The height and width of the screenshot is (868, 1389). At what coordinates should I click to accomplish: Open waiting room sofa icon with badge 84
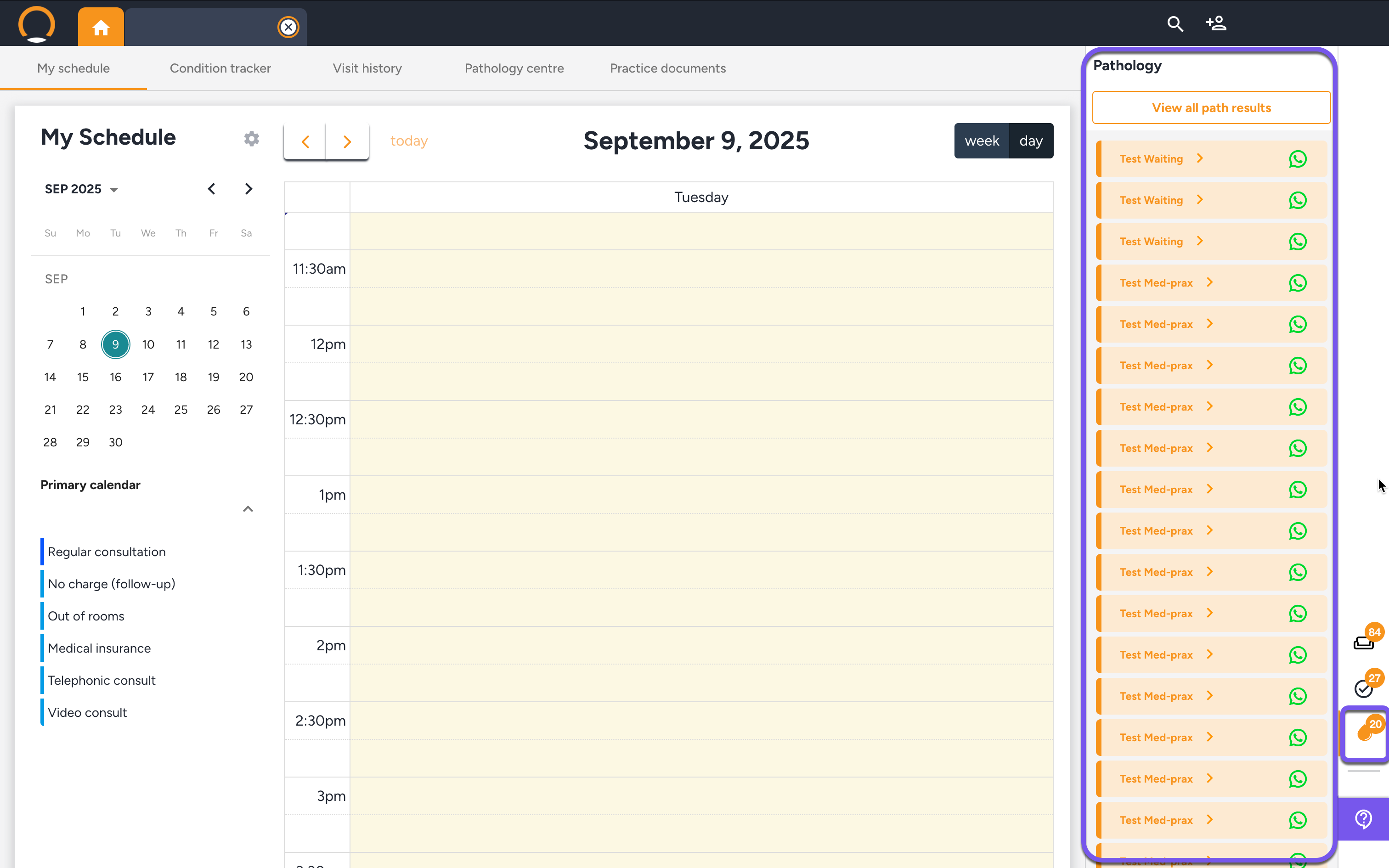point(1364,642)
